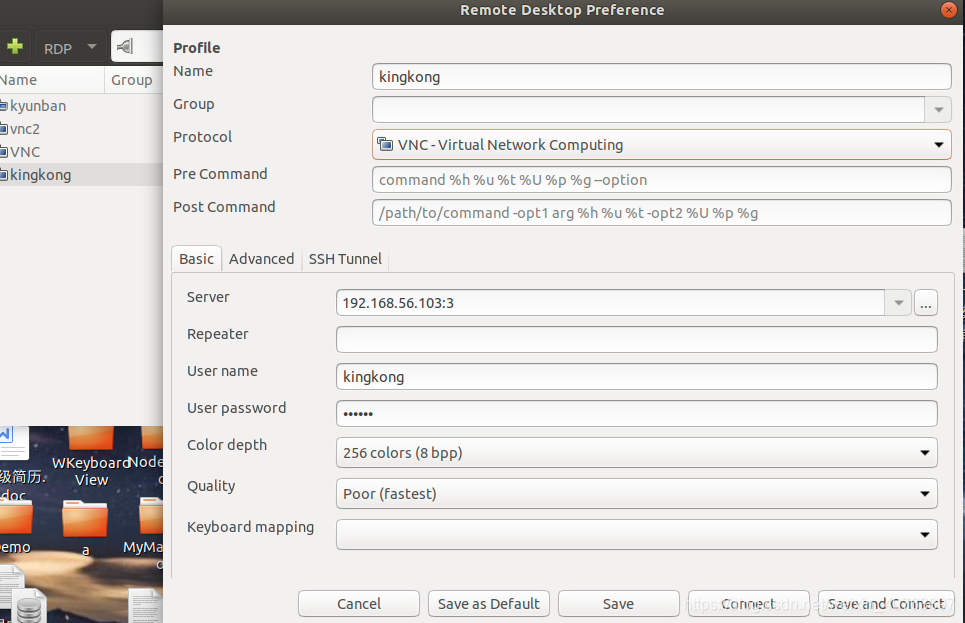Click the .doc document icon on desktop

pyautogui.click(x=15, y=464)
